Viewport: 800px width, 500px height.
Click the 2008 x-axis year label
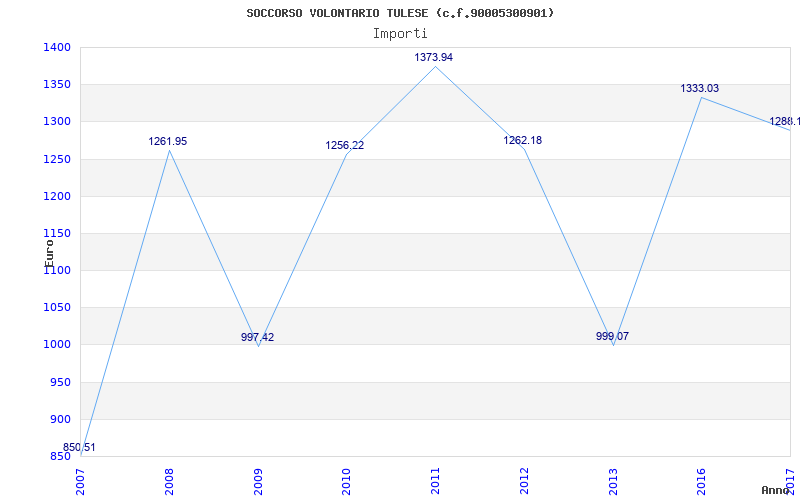169,482
